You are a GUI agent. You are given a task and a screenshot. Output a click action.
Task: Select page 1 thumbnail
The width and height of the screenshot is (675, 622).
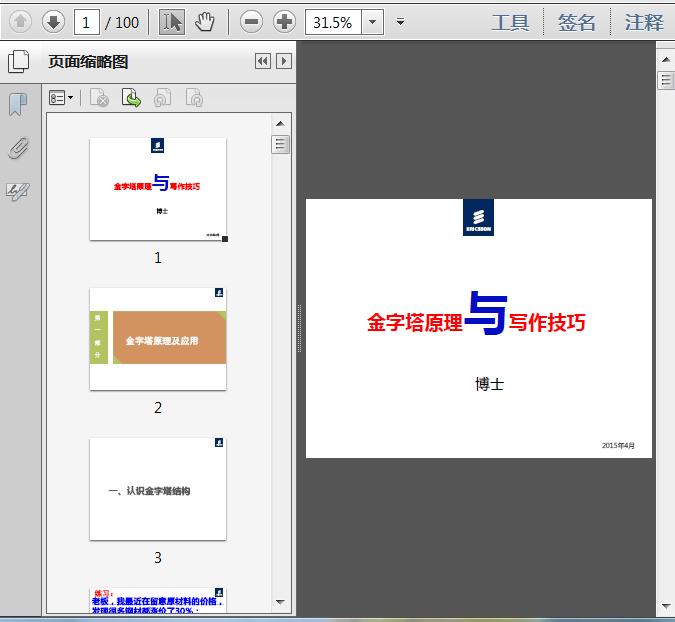158,189
